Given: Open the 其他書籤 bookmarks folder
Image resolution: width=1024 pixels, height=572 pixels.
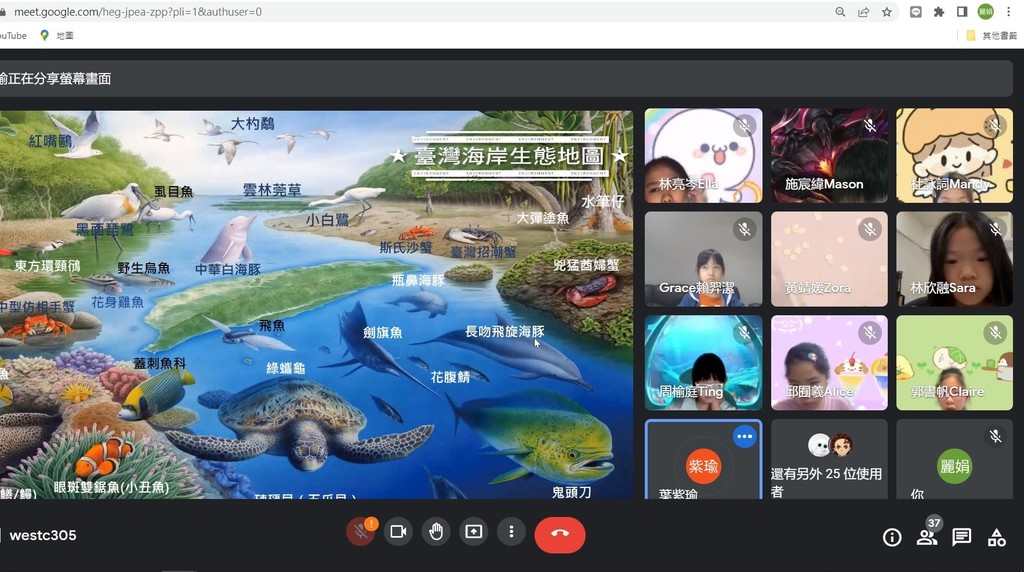Looking at the screenshot, I should point(993,36).
